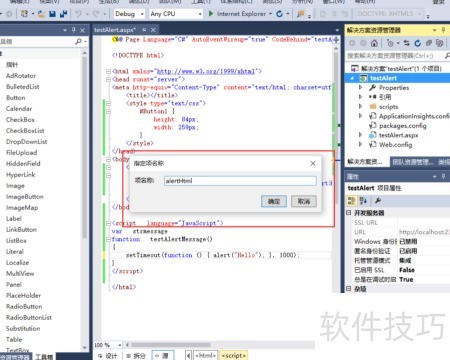
Task: Click the <html> breadcrumb tag
Action: pos(206,356)
